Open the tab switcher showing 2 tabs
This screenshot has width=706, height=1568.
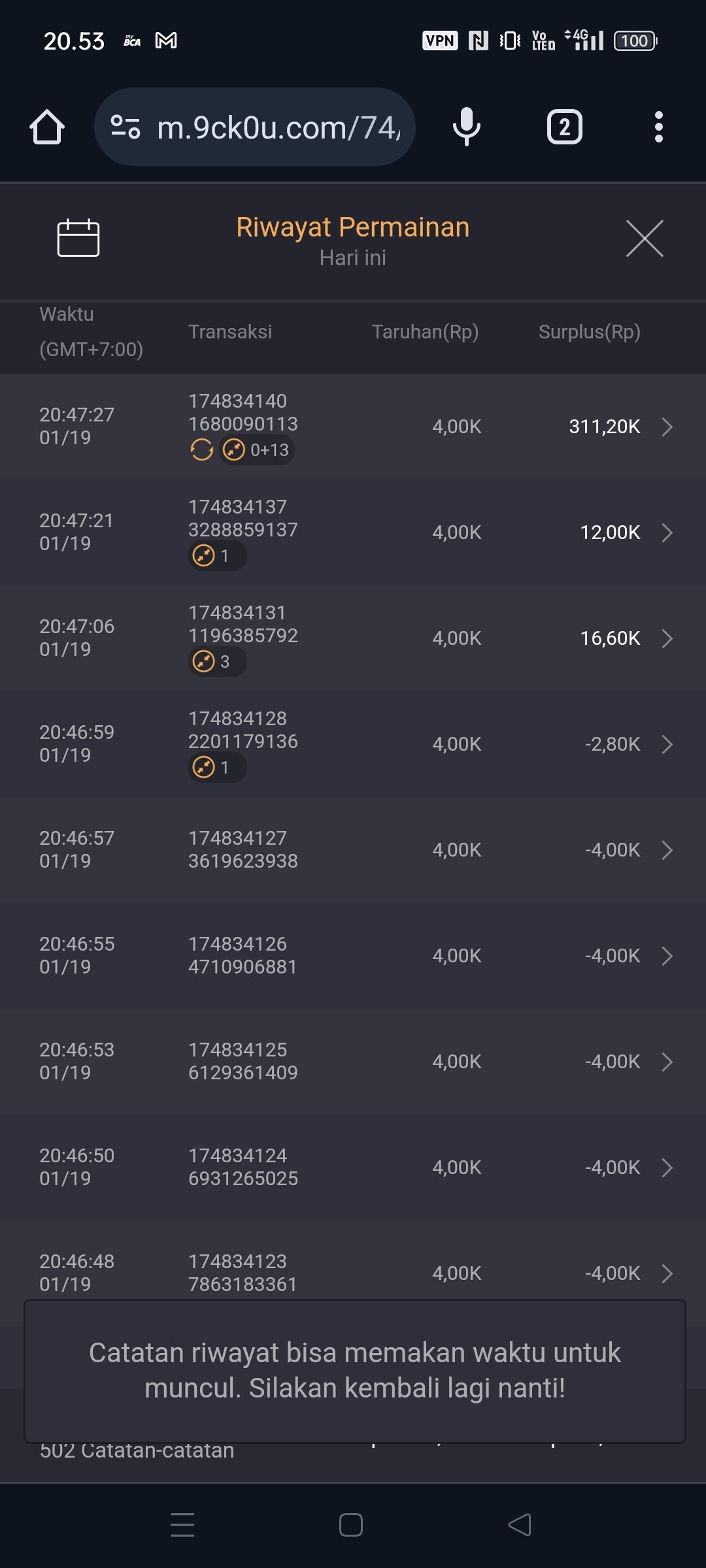pos(564,127)
